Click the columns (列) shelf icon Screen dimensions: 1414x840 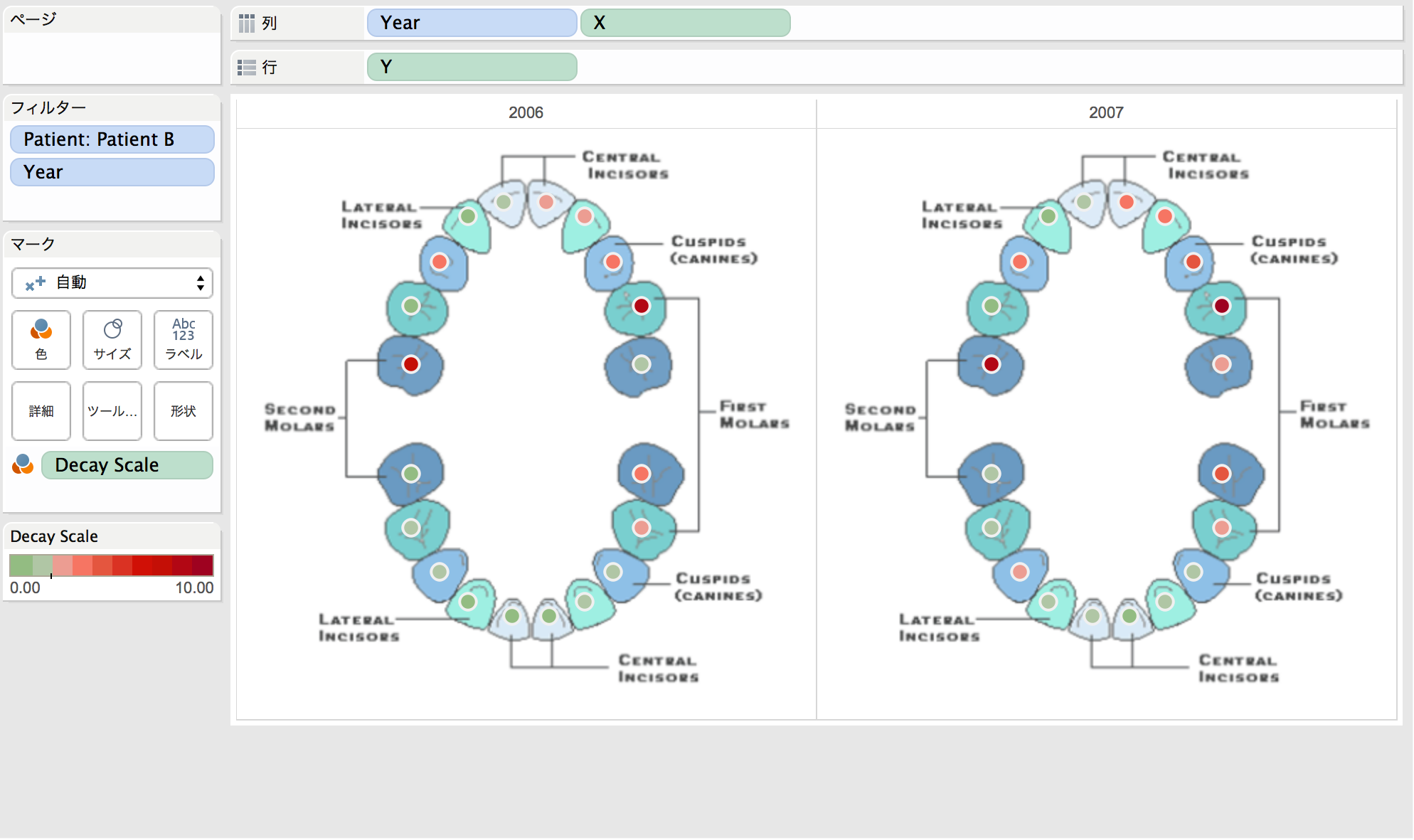point(246,23)
